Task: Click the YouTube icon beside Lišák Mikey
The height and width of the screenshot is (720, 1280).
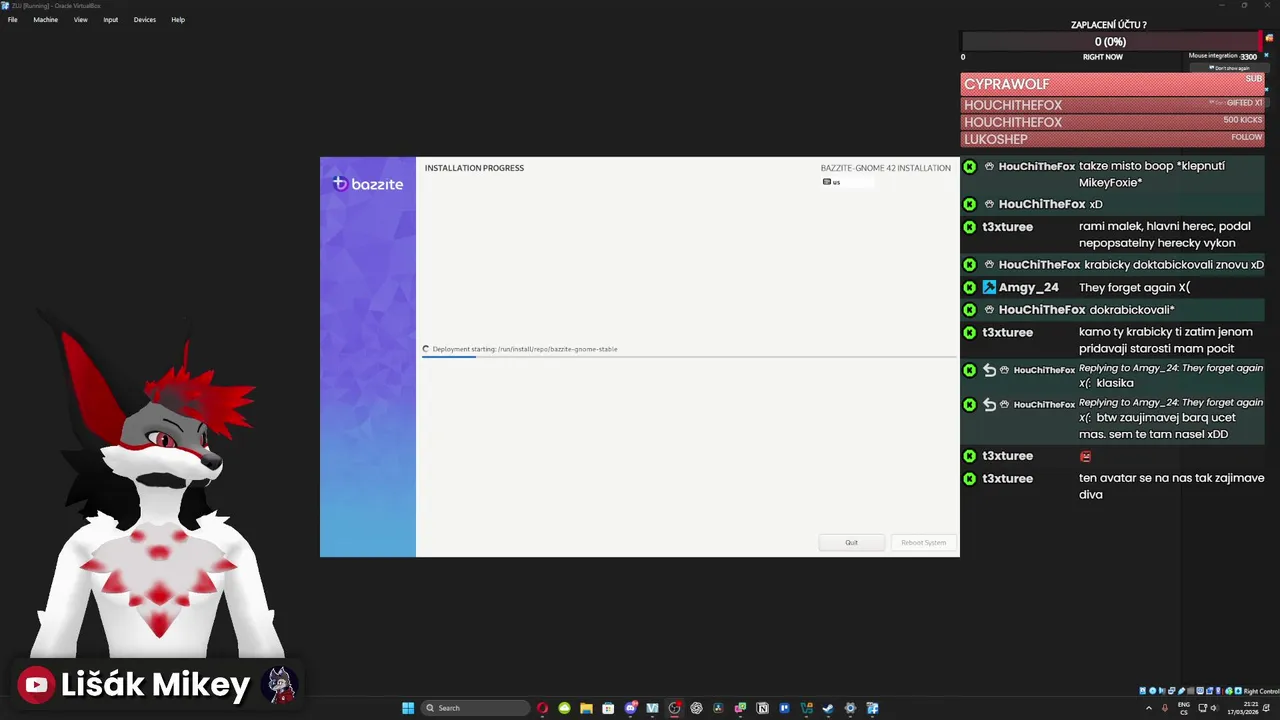Action: [x=36, y=685]
